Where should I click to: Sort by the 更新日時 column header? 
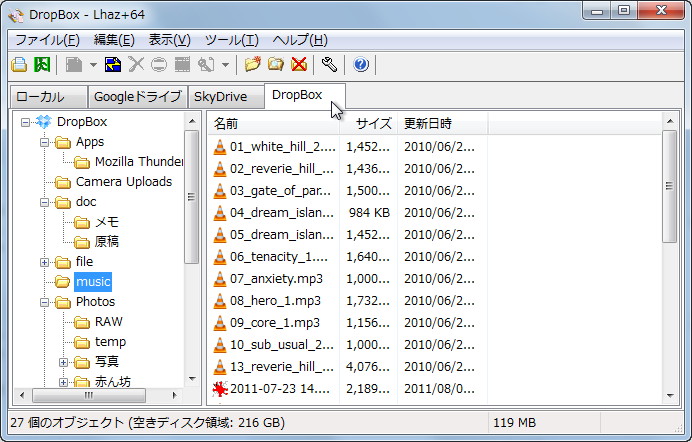442,124
